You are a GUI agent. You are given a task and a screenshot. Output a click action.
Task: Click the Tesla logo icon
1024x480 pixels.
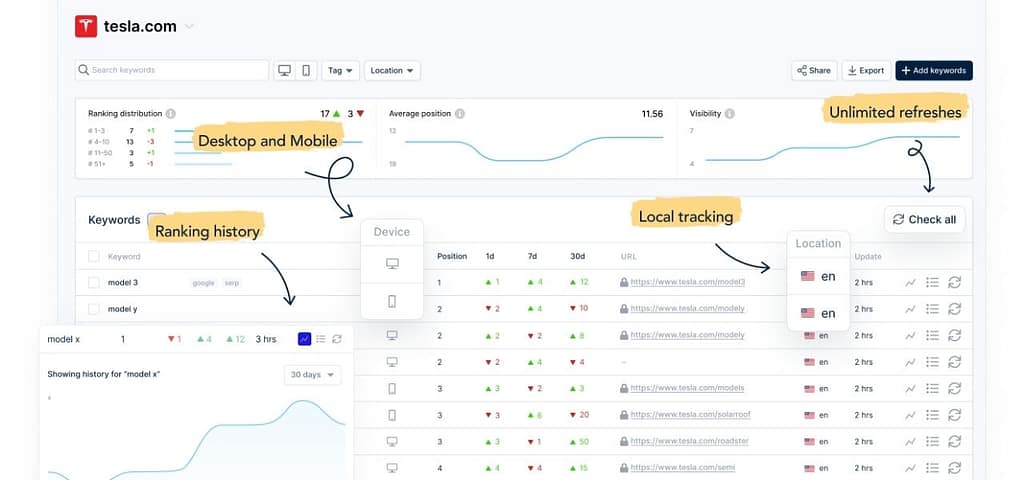pos(86,27)
